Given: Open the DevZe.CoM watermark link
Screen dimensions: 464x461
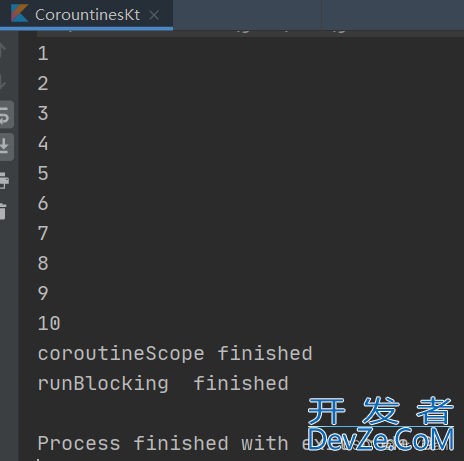Looking at the screenshot, I should 381,440.
